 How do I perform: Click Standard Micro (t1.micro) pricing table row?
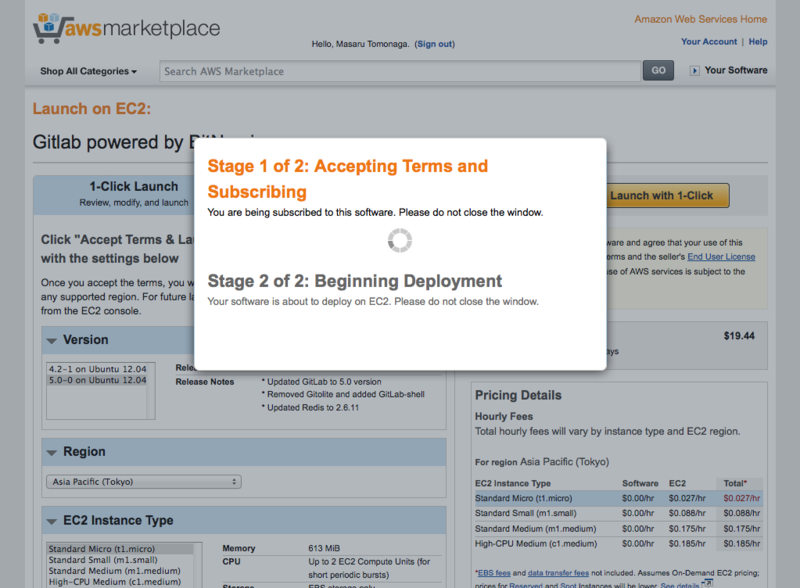(618, 498)
